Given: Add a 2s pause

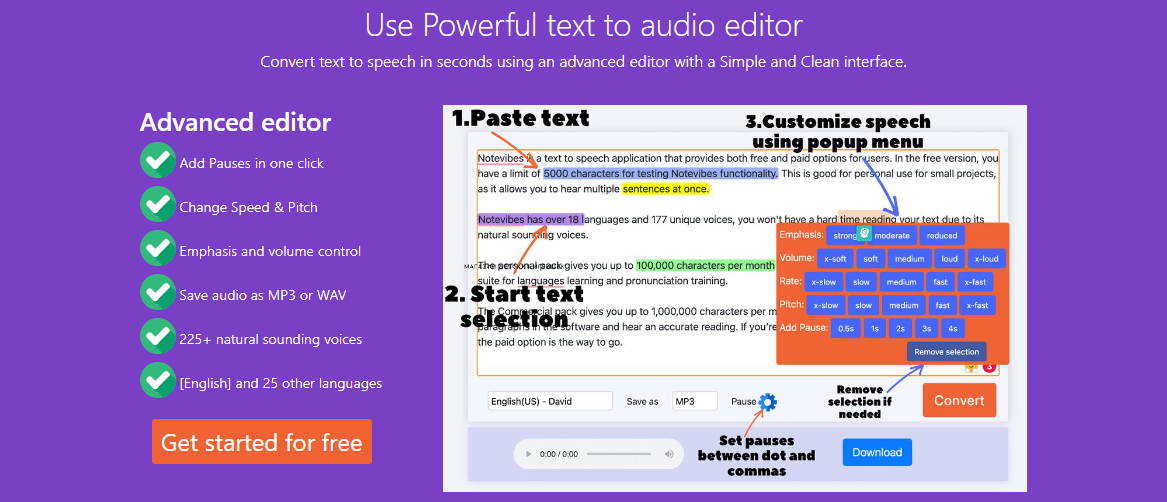Looking at the screenshot, I should tap(901, 328).
